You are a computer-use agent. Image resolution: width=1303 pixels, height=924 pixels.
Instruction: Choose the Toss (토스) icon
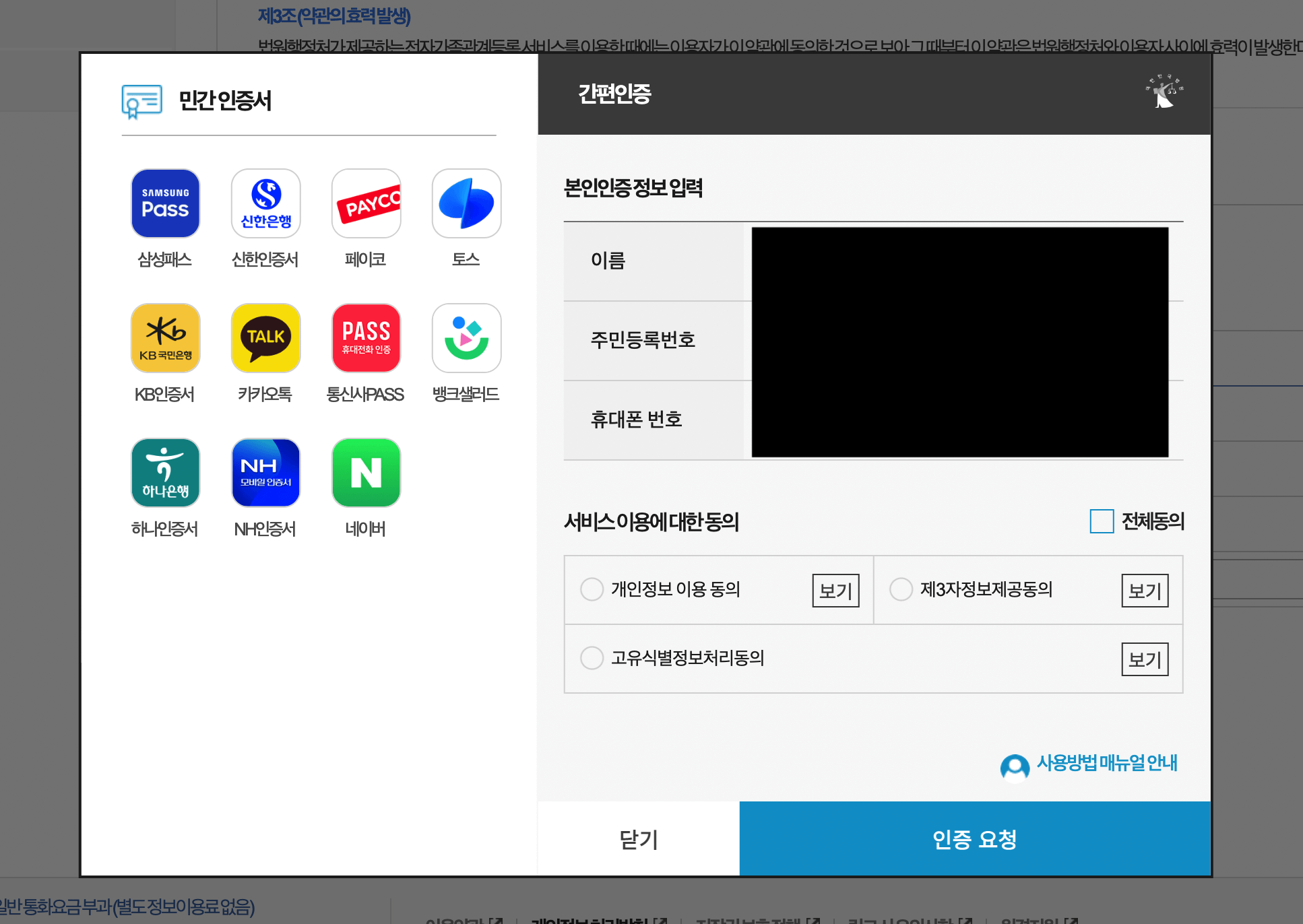point(466,203)
